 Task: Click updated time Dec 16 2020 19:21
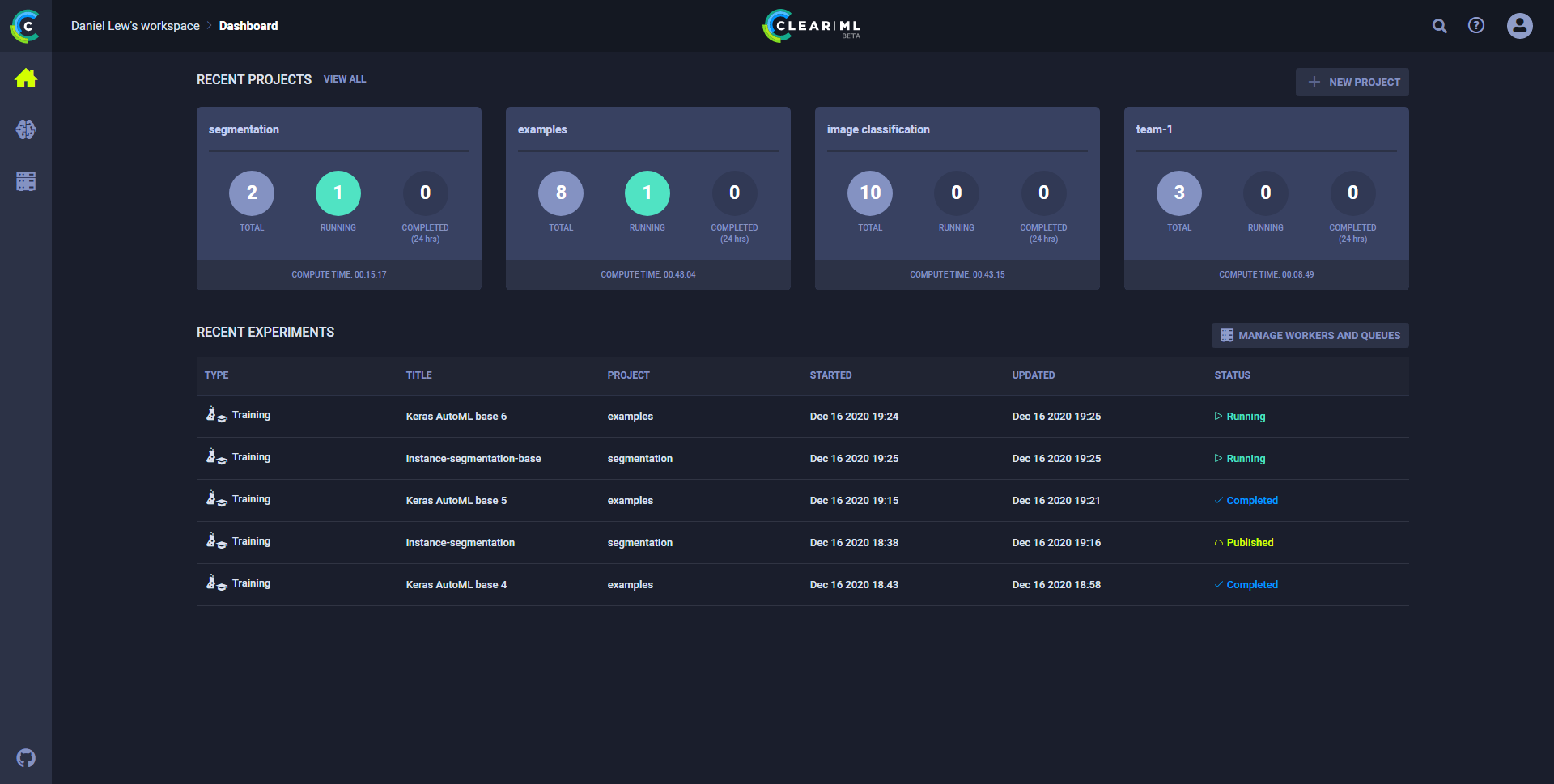1056,501
